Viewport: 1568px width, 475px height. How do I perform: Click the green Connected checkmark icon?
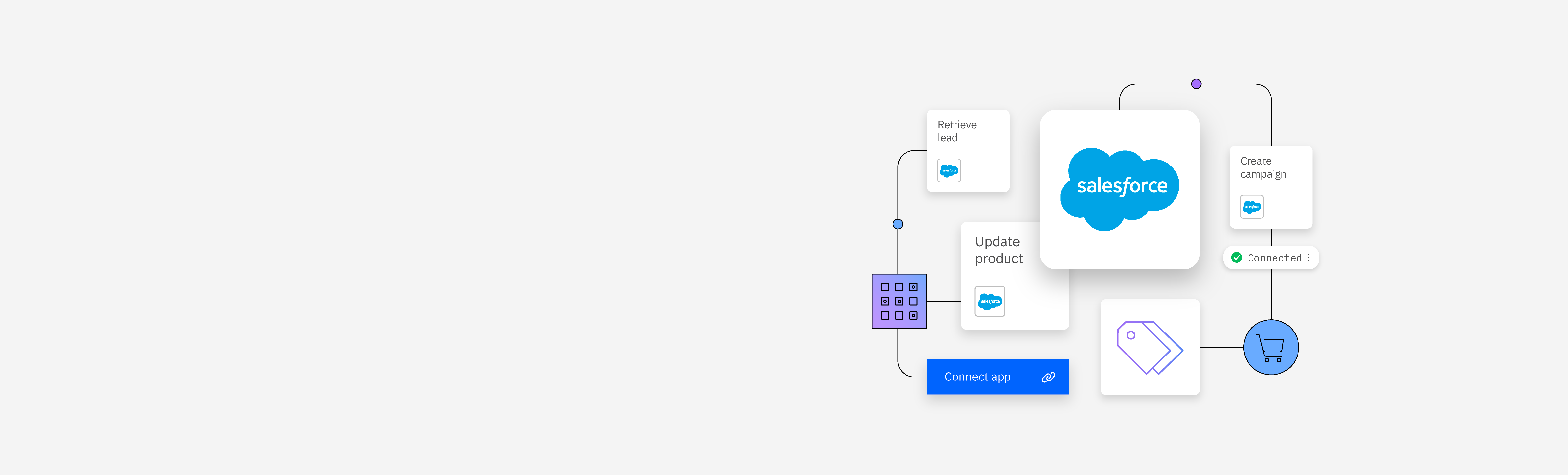pos(1236,257)
